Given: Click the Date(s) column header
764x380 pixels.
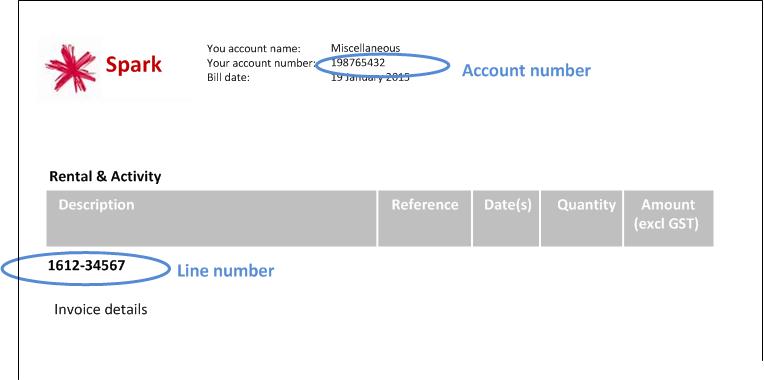Looking at the screenshot, I should [506, 218].
